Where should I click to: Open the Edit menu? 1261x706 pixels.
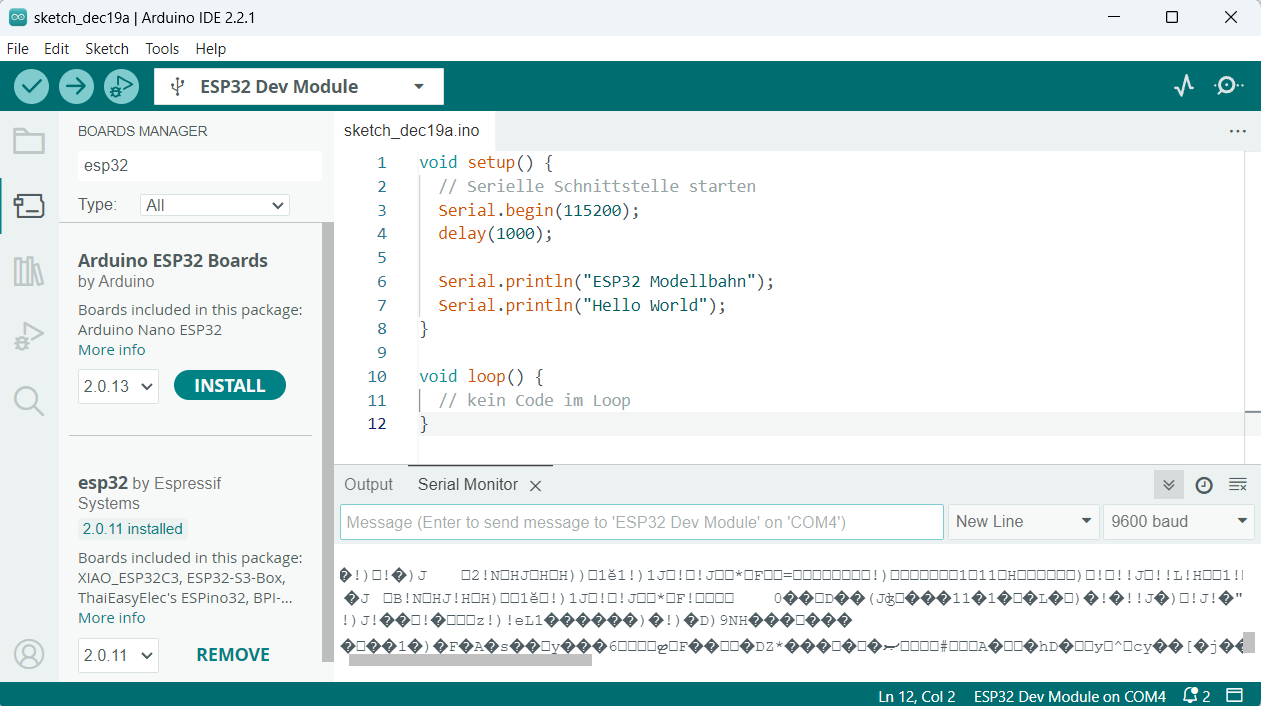pos(57,48)
